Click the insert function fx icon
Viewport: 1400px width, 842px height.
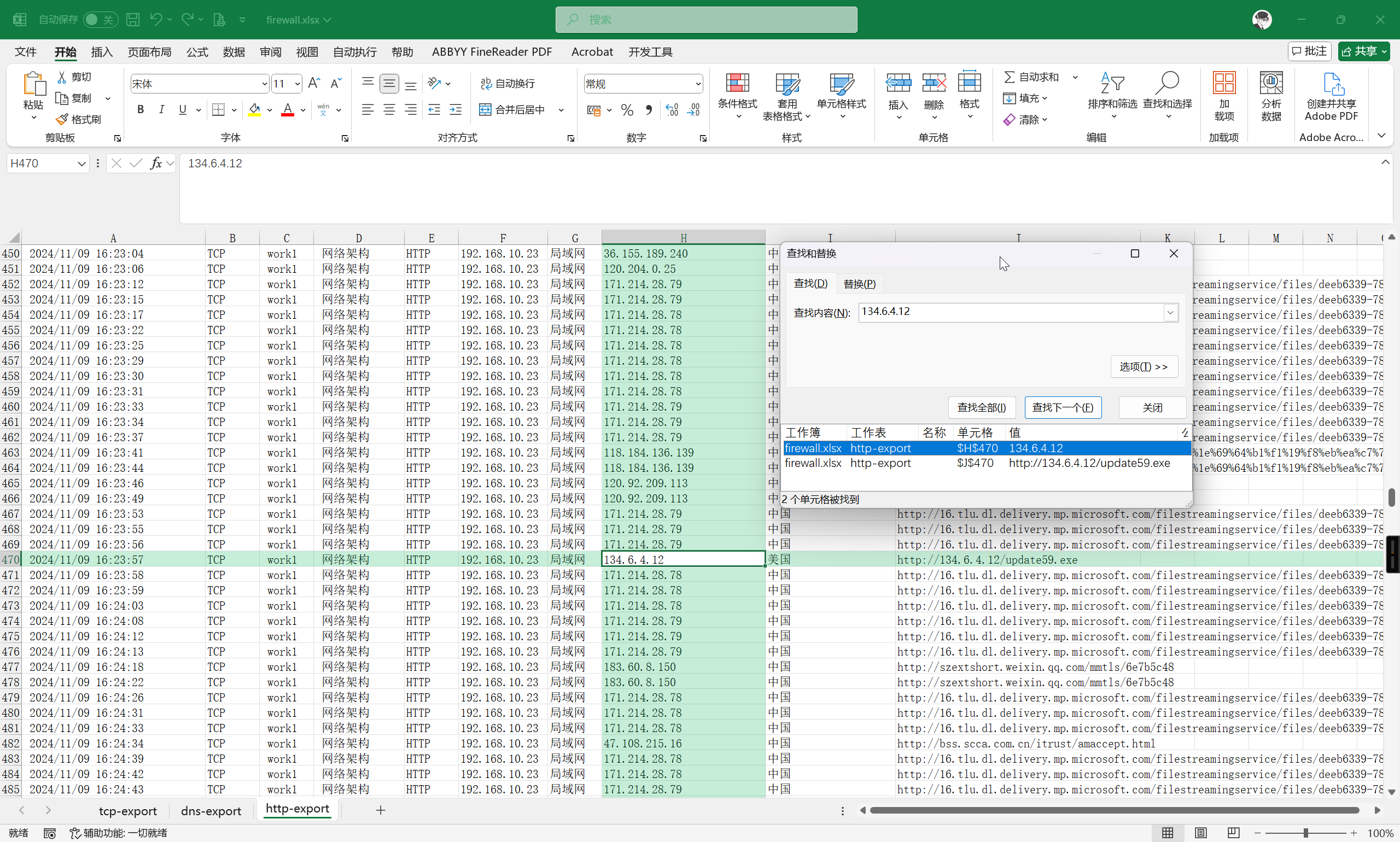(x=155, y=163)
